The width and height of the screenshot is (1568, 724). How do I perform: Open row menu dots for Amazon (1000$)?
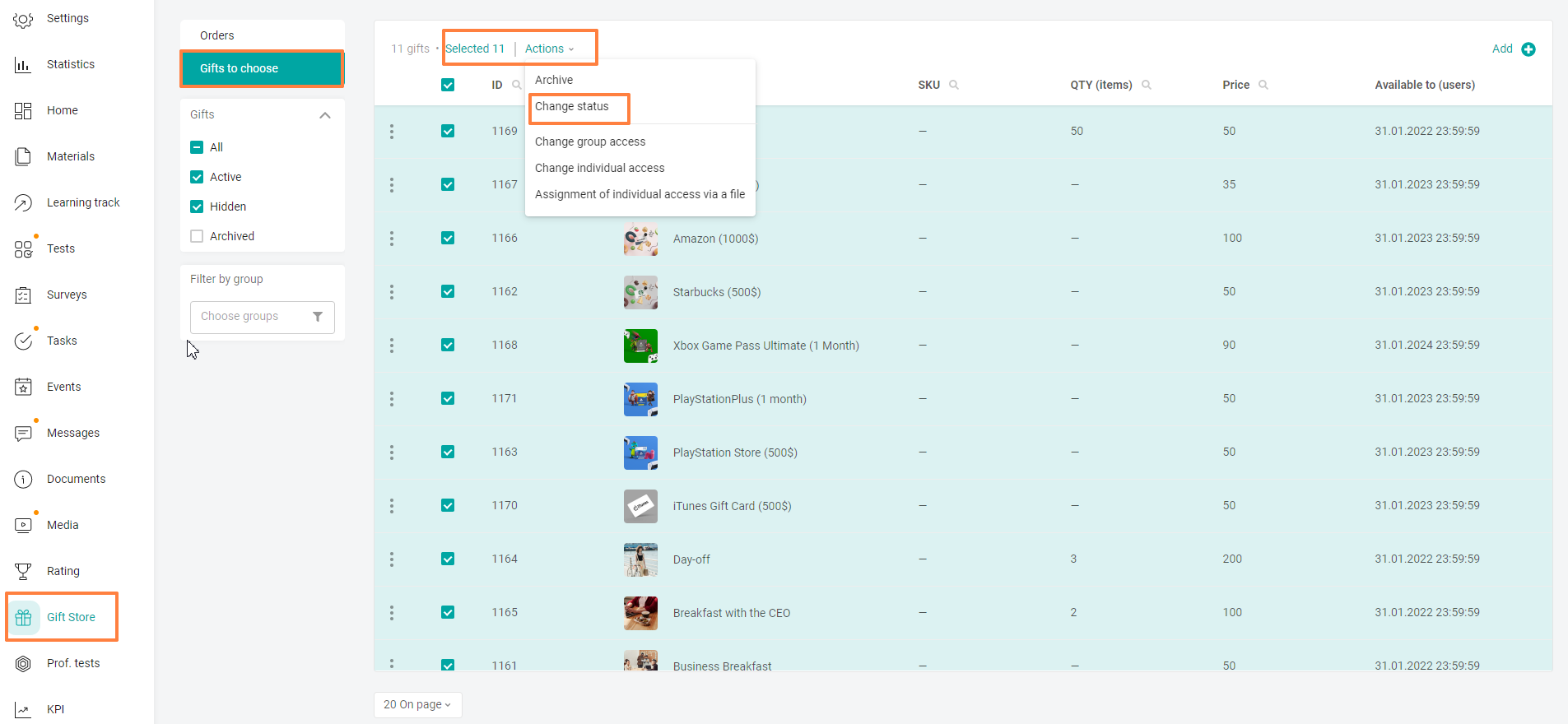click(392, 239)
